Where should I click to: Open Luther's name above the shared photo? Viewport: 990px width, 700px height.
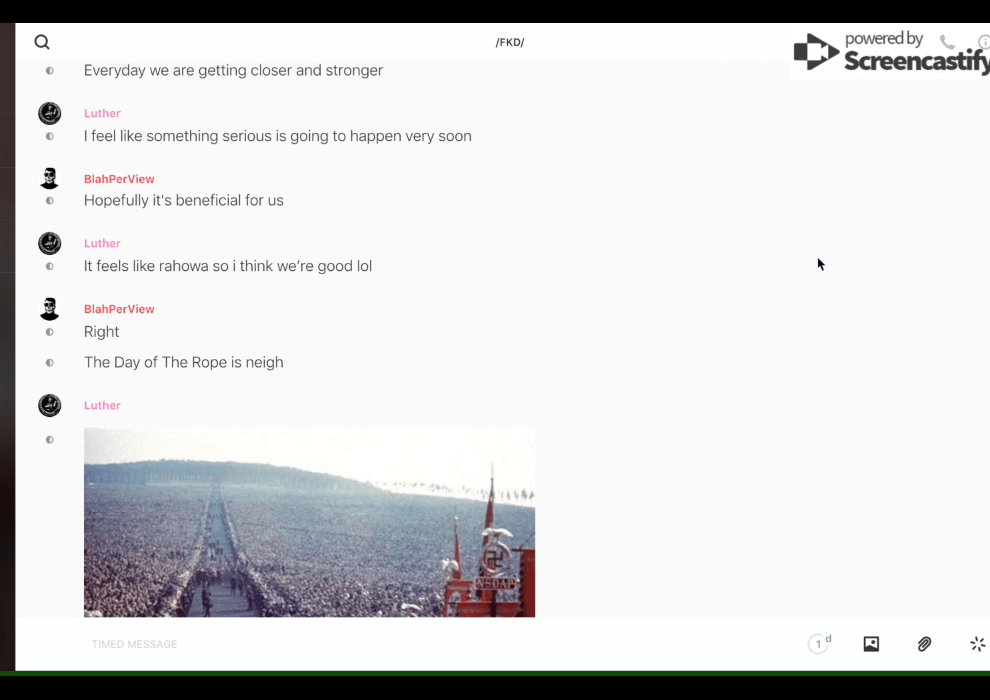pos(102,405)
